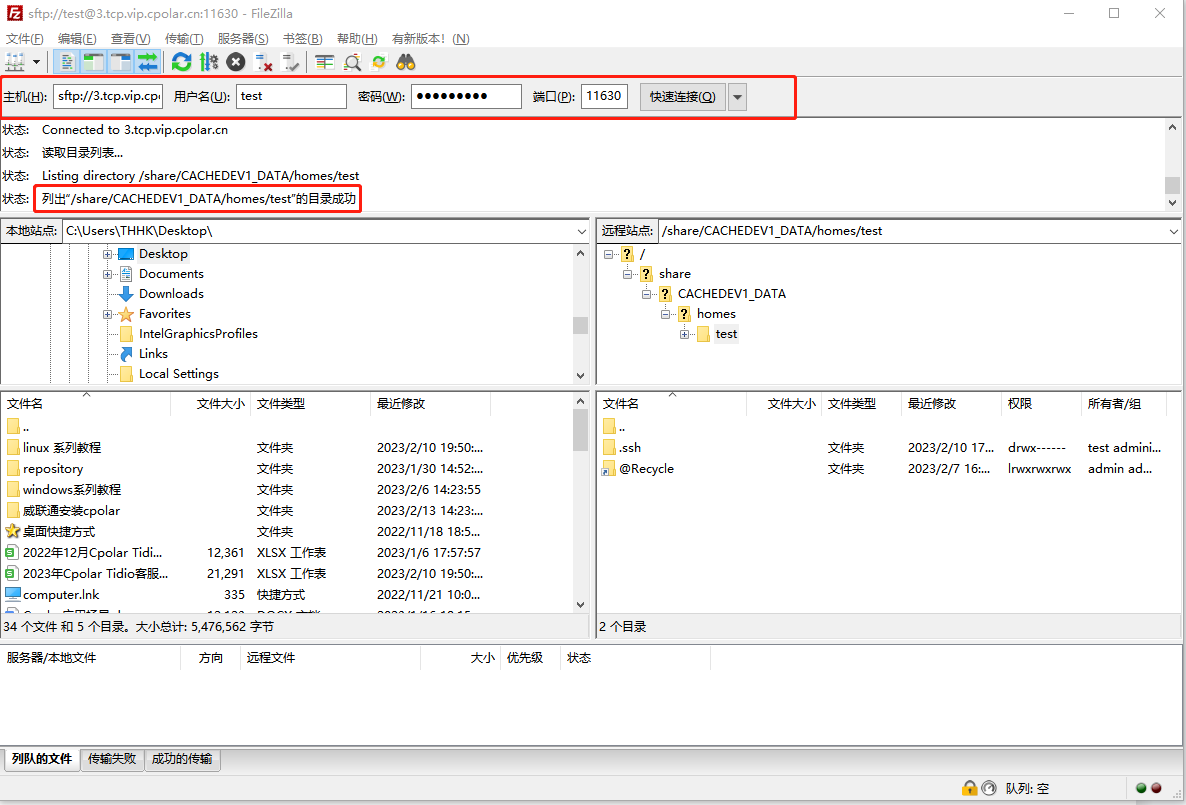1186x805 pixels.
Task: Open the quick connect history dropdown
Action: click(x=736, y=96)
